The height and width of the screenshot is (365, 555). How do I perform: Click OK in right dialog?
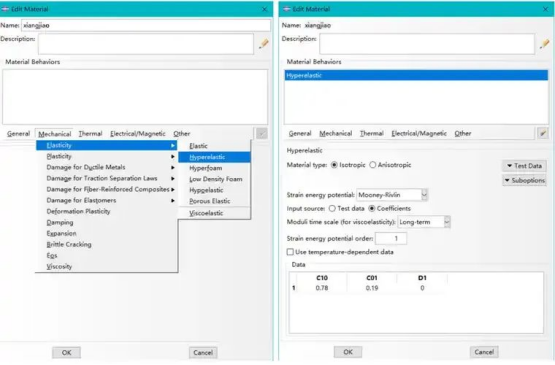point(348,352)
